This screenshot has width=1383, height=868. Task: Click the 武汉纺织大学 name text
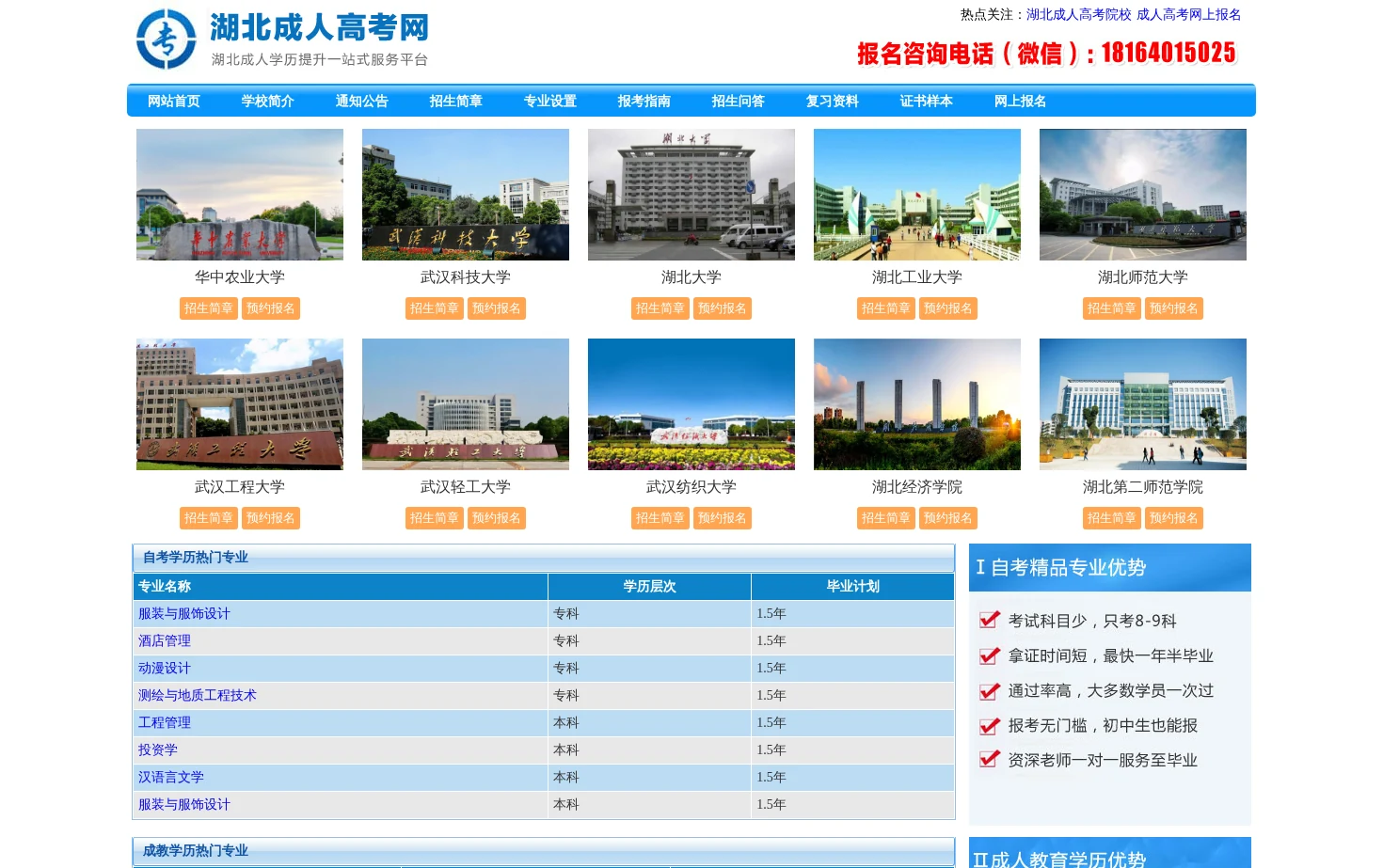point(691,487)
